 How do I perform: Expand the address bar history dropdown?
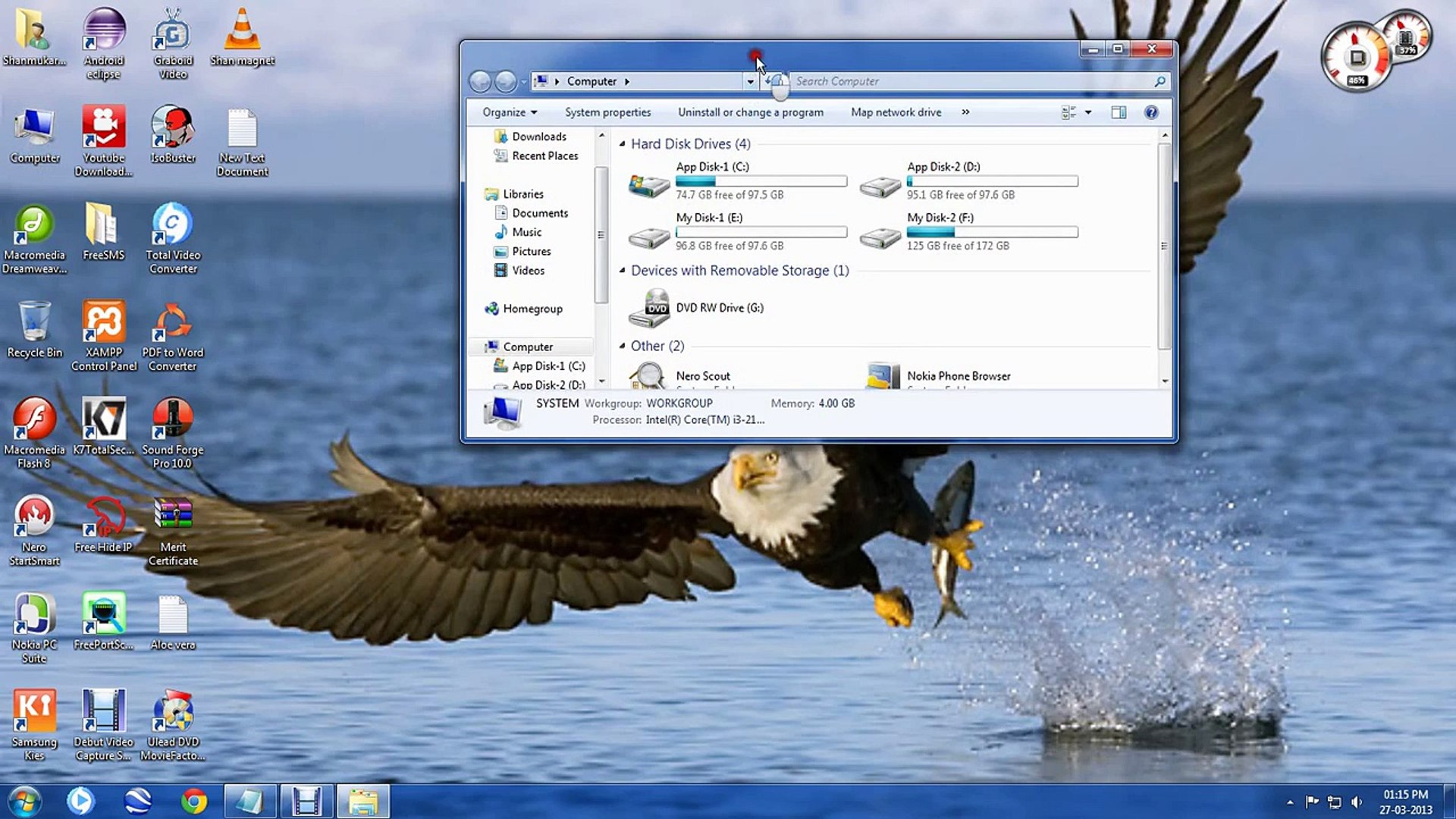pyautogui.click(x=750, y=81)
